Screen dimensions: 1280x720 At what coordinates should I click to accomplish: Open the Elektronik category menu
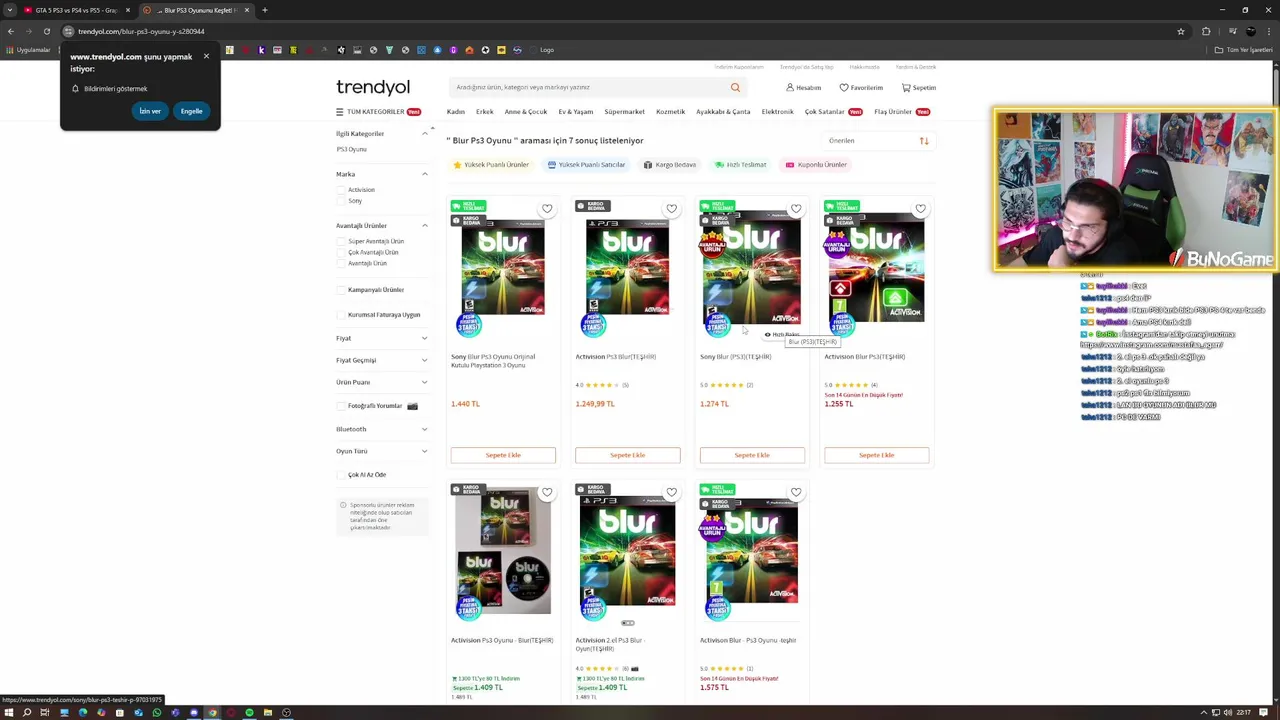[x=777, y=112]
